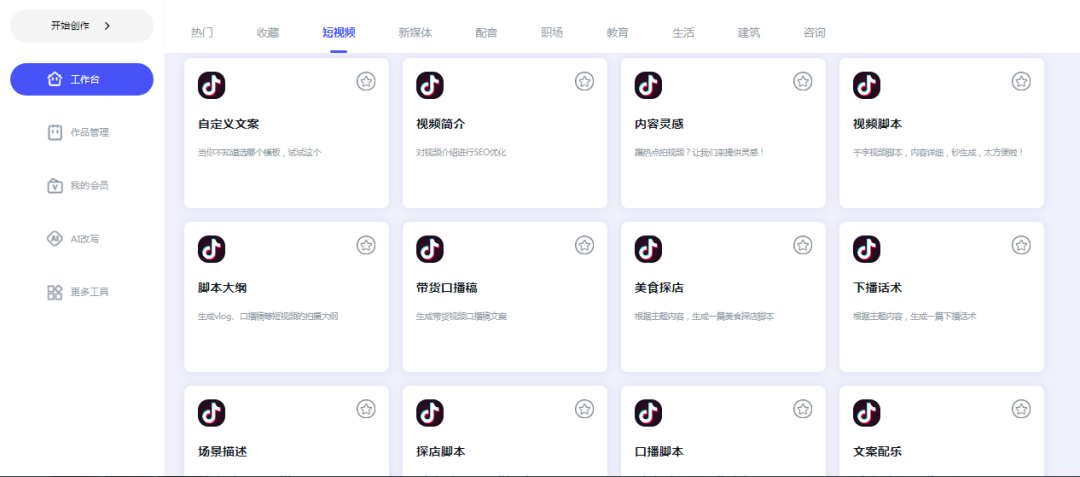Star the 口播脚本 template
The image size is (1080, 477).
[803, 409]
